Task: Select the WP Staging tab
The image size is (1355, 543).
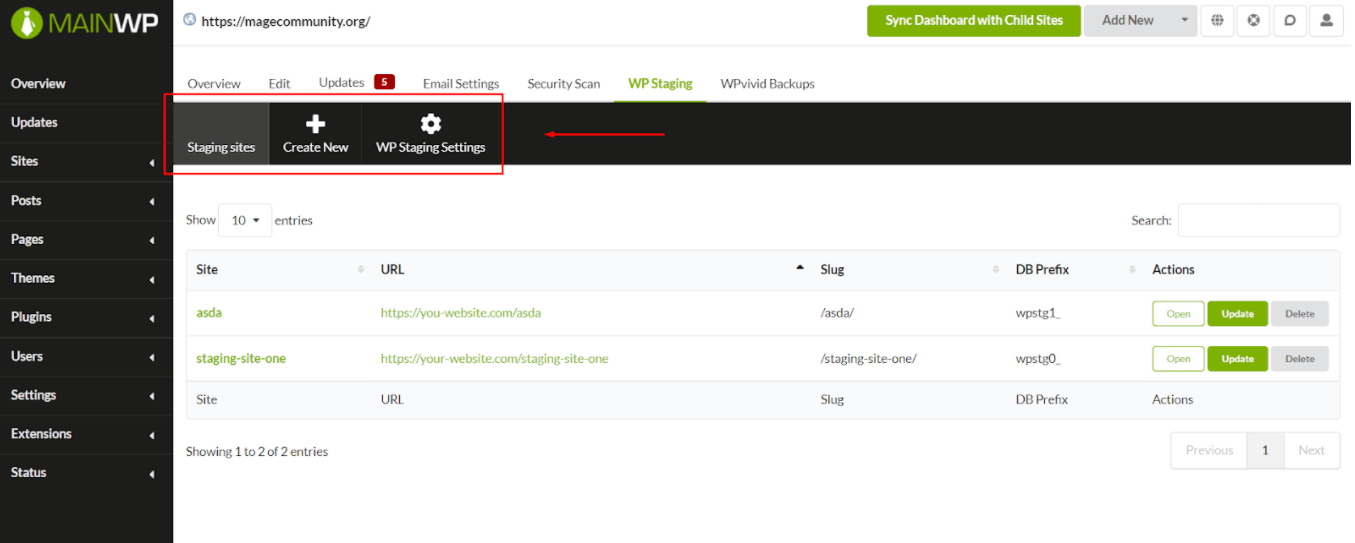Action: click(660, 84)
